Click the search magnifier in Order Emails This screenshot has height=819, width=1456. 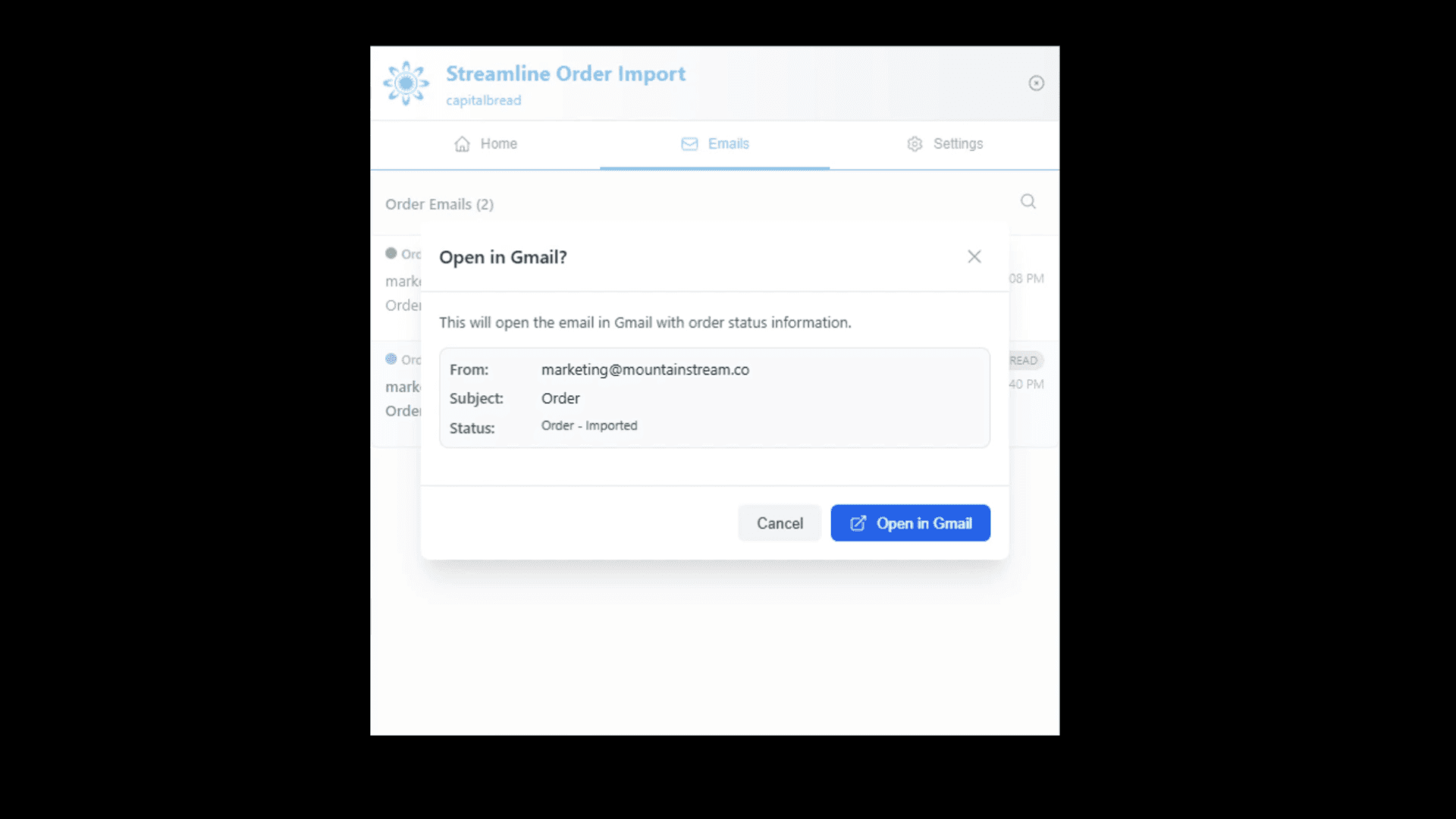[x=1028, y=201]
